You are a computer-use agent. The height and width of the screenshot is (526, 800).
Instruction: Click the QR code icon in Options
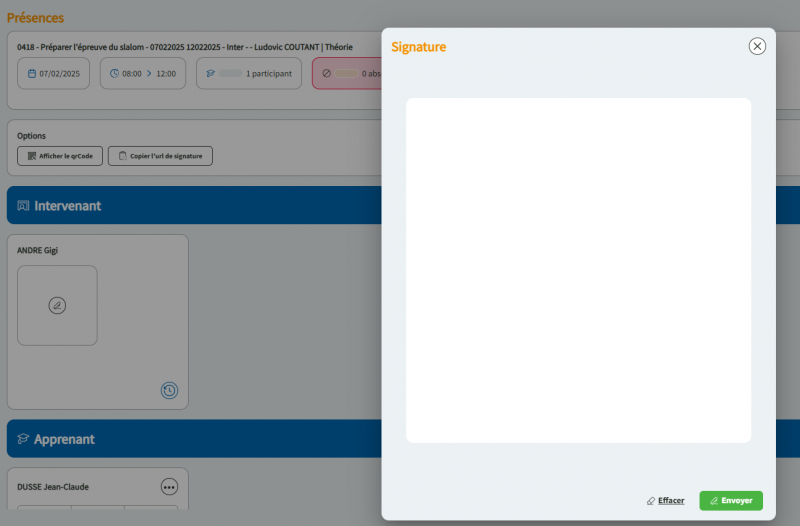(x=32, y=156)
